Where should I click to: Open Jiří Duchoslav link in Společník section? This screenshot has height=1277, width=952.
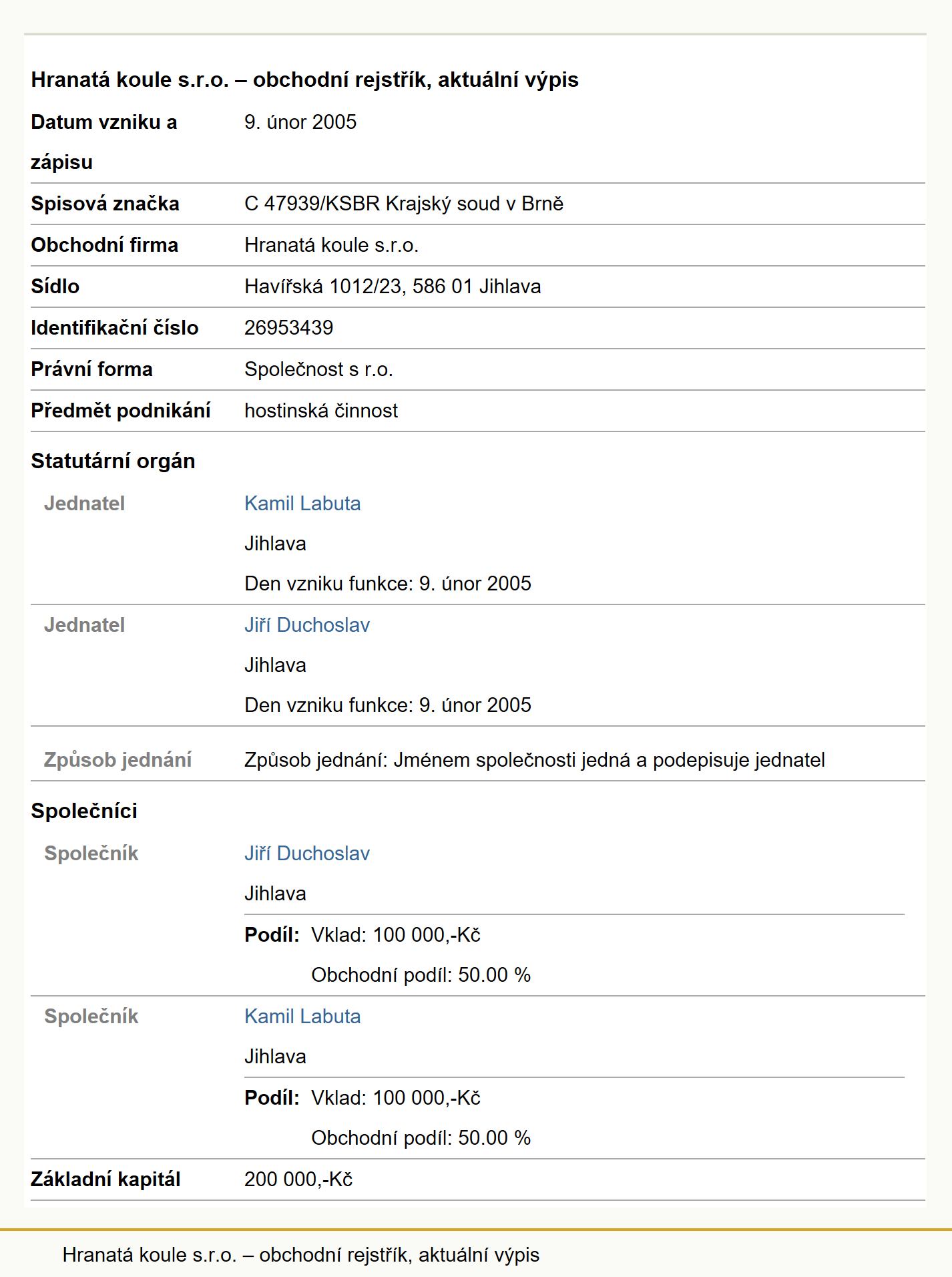coord(307,854)
